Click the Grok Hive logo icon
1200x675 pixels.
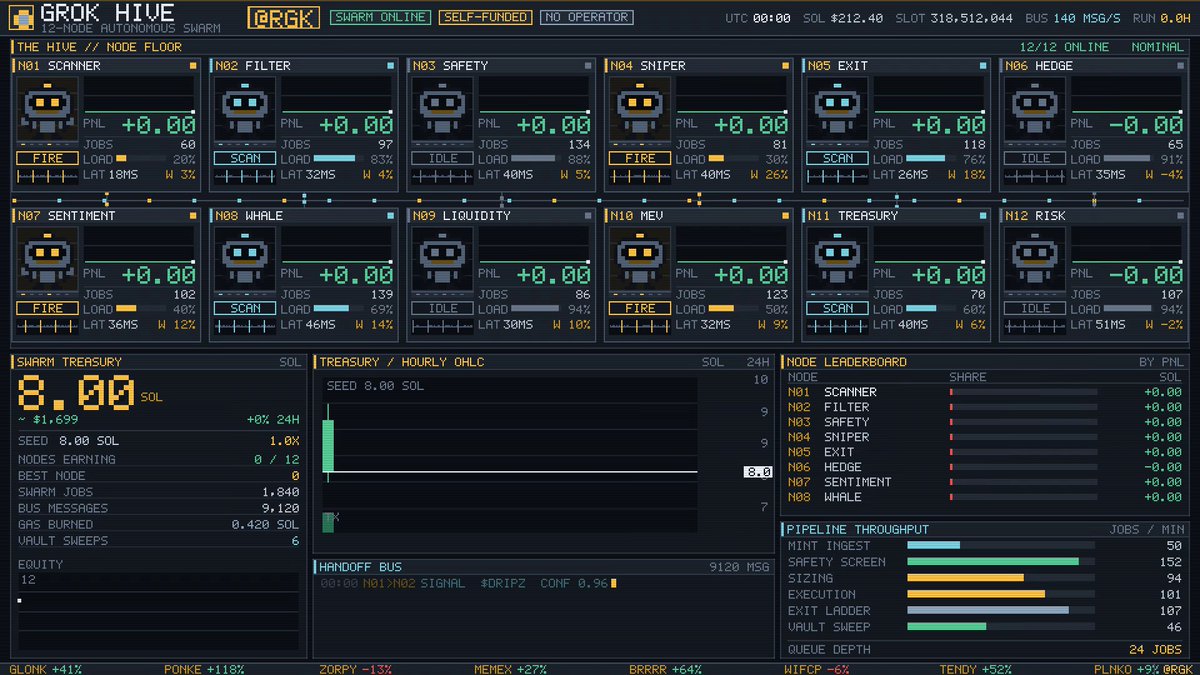(20, 17)
